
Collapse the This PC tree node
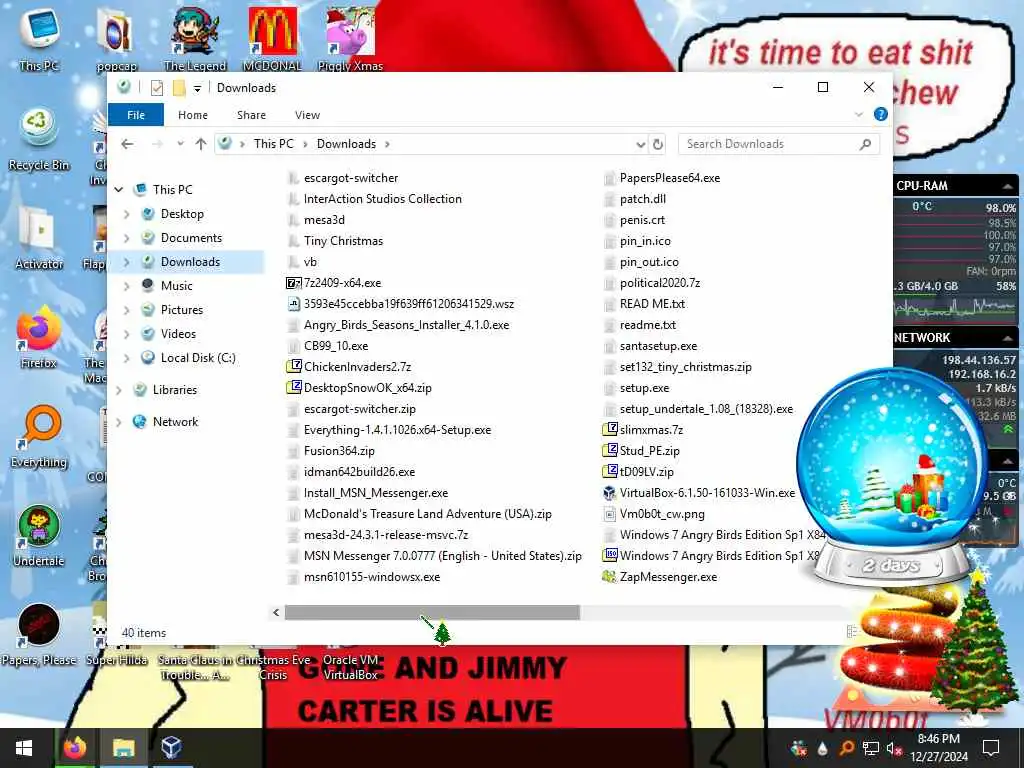[x=119, y=190]
